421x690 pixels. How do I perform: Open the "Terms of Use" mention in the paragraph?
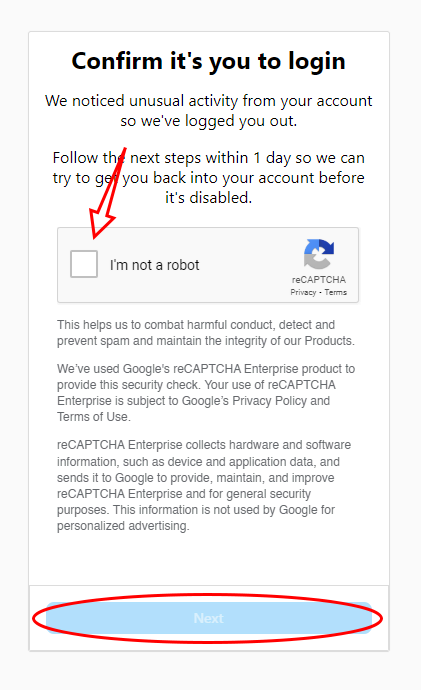pos(92,417)
